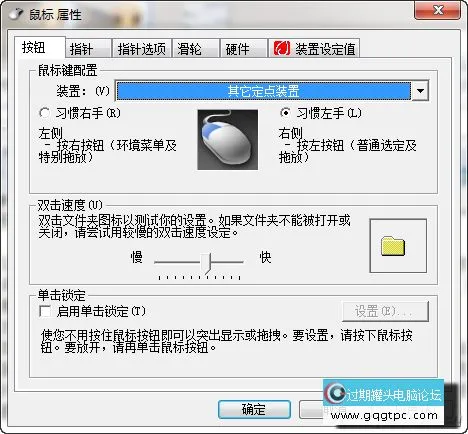Click the 确定 button

pos(254,409)
